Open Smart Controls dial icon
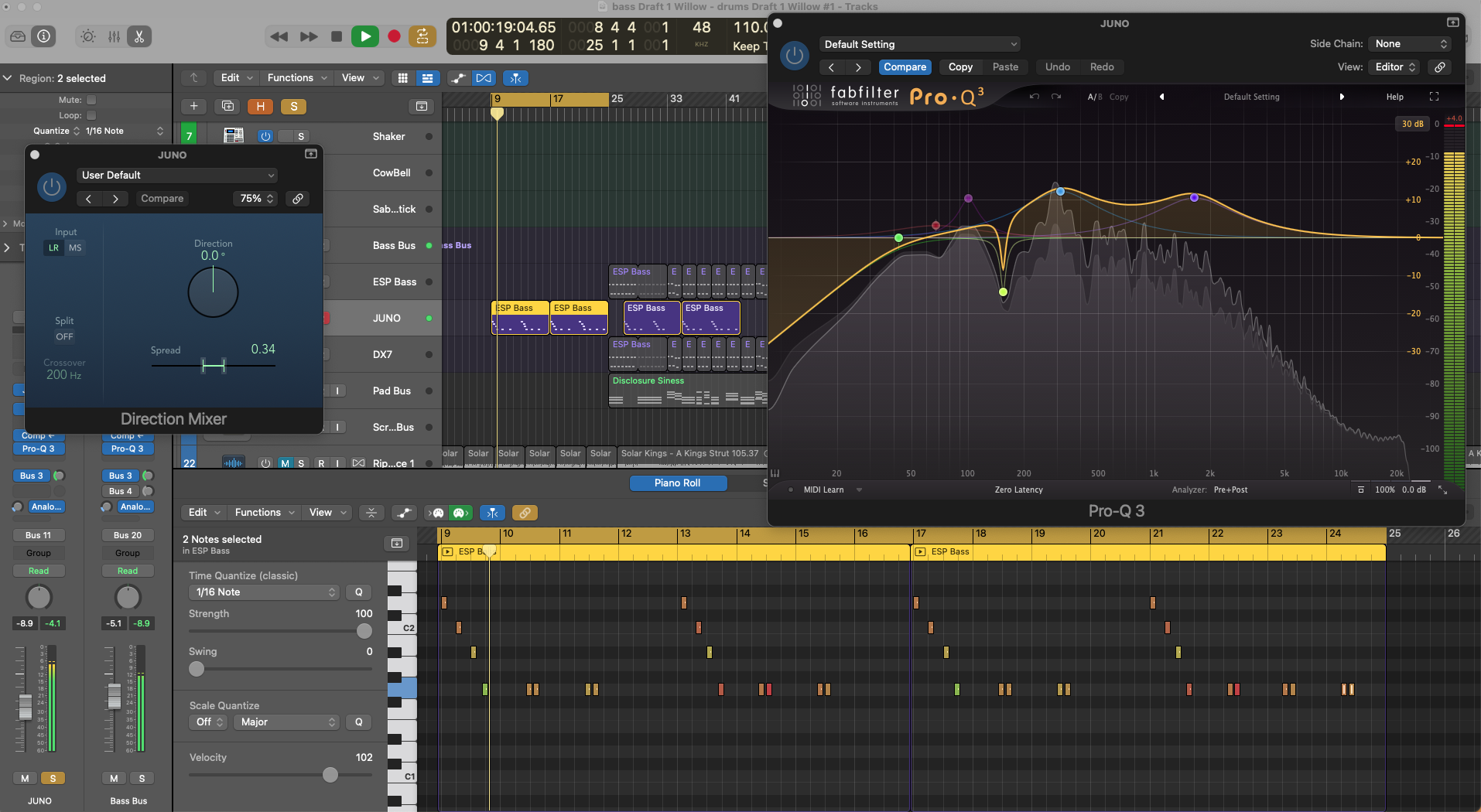 [88, 36]
